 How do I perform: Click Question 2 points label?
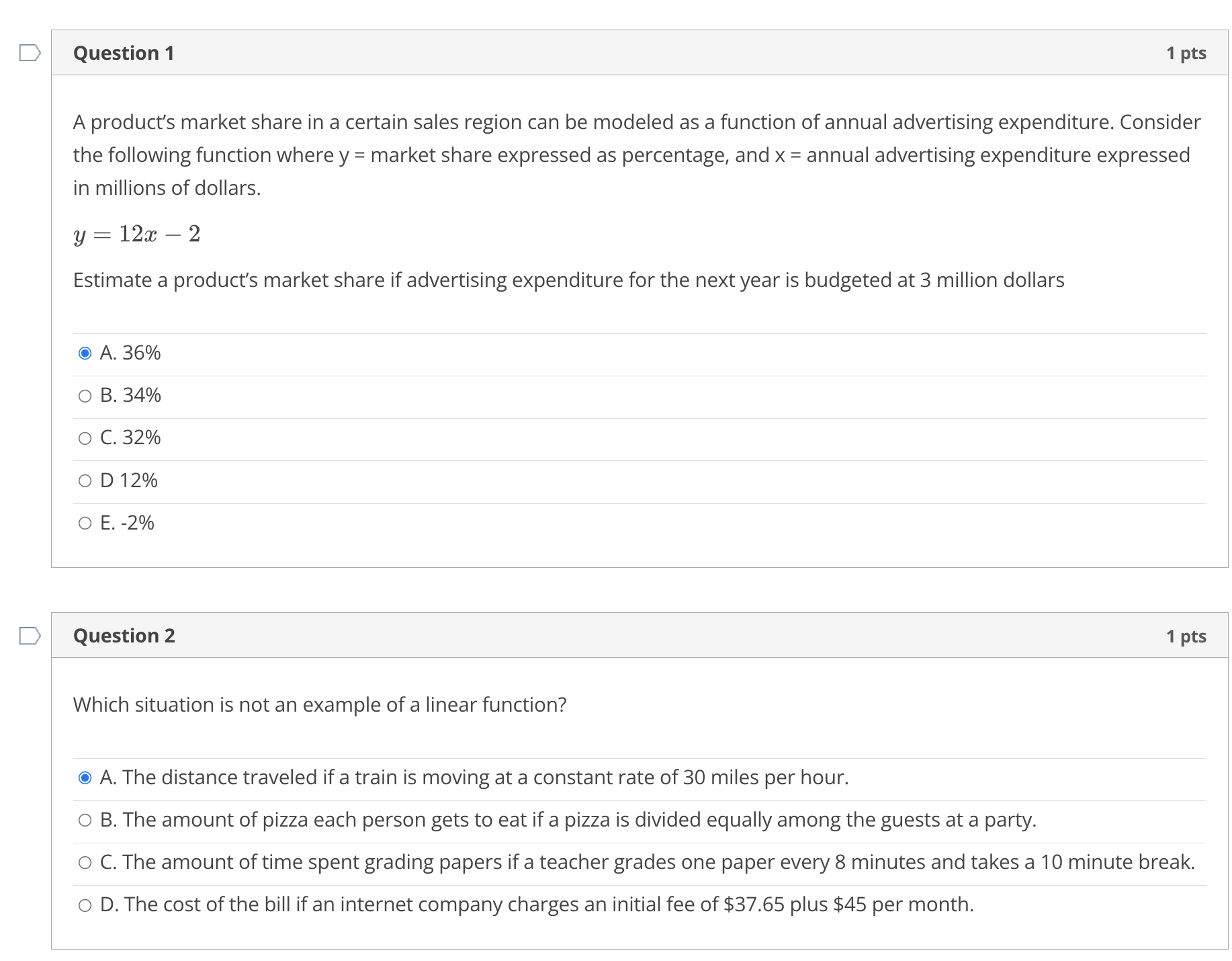1186,636
